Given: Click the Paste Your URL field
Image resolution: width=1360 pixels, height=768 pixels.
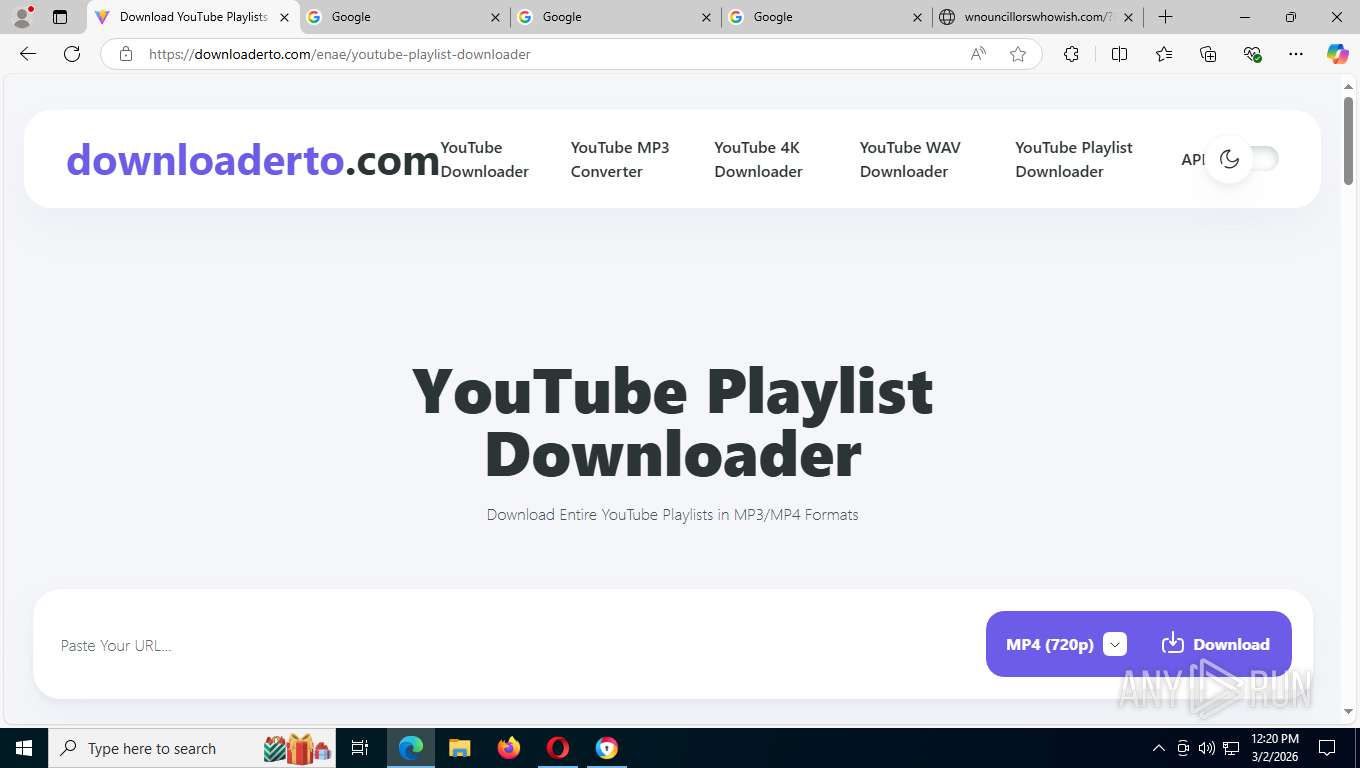Looking at the screenshot, I should tap(515, 645).
